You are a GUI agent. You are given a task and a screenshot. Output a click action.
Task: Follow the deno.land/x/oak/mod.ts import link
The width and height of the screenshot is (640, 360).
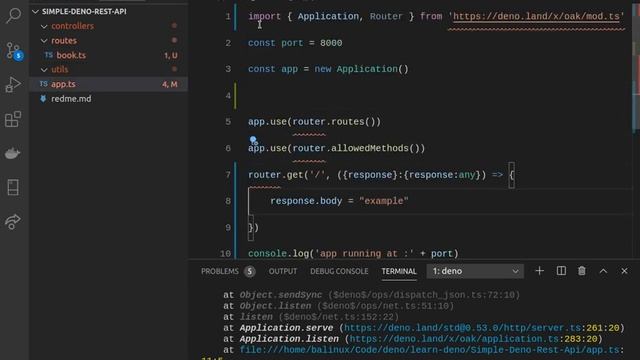tap(536, 16)
